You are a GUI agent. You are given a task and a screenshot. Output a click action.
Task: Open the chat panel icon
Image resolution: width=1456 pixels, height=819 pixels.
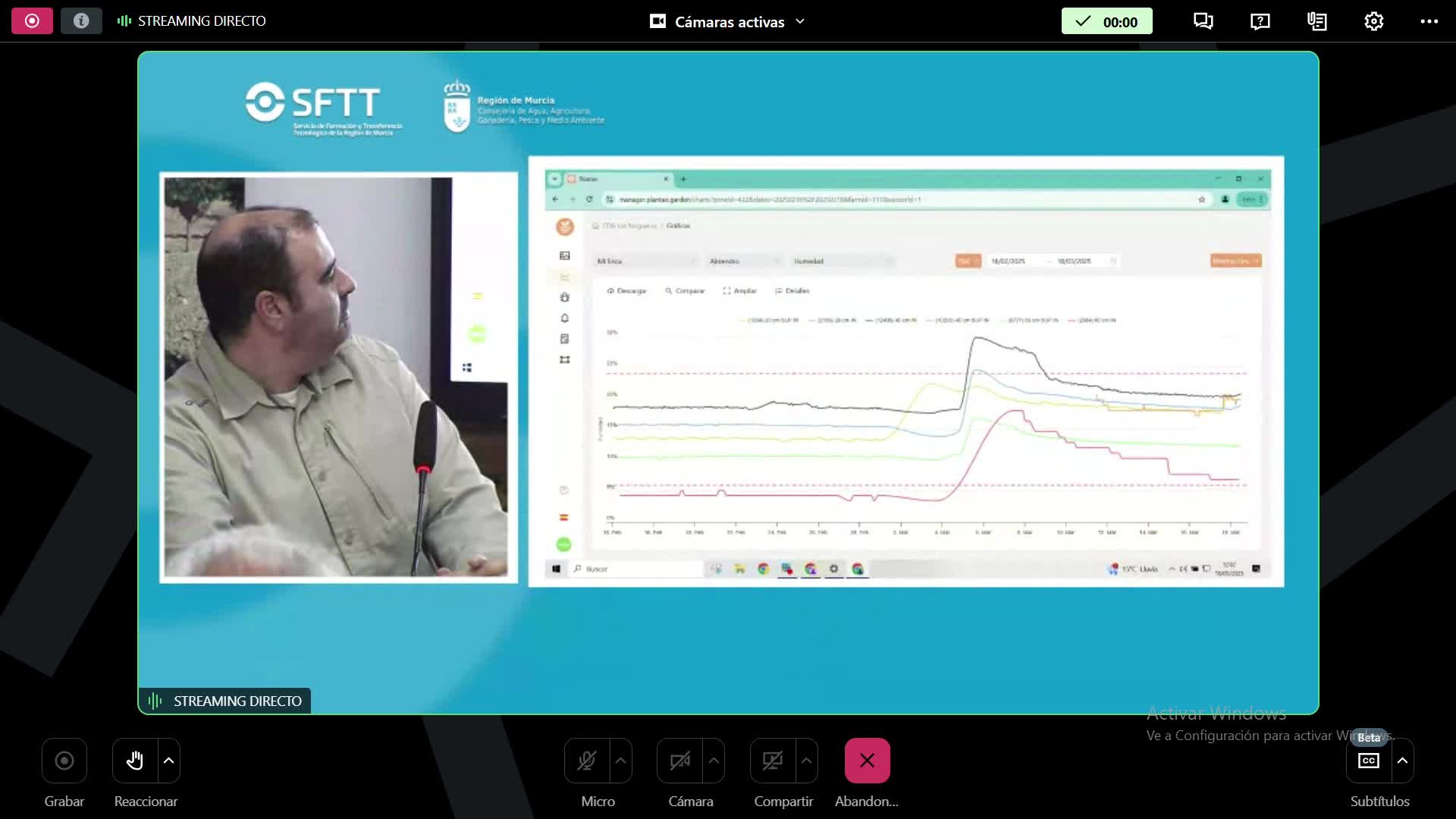click(x=1203, y=21)
